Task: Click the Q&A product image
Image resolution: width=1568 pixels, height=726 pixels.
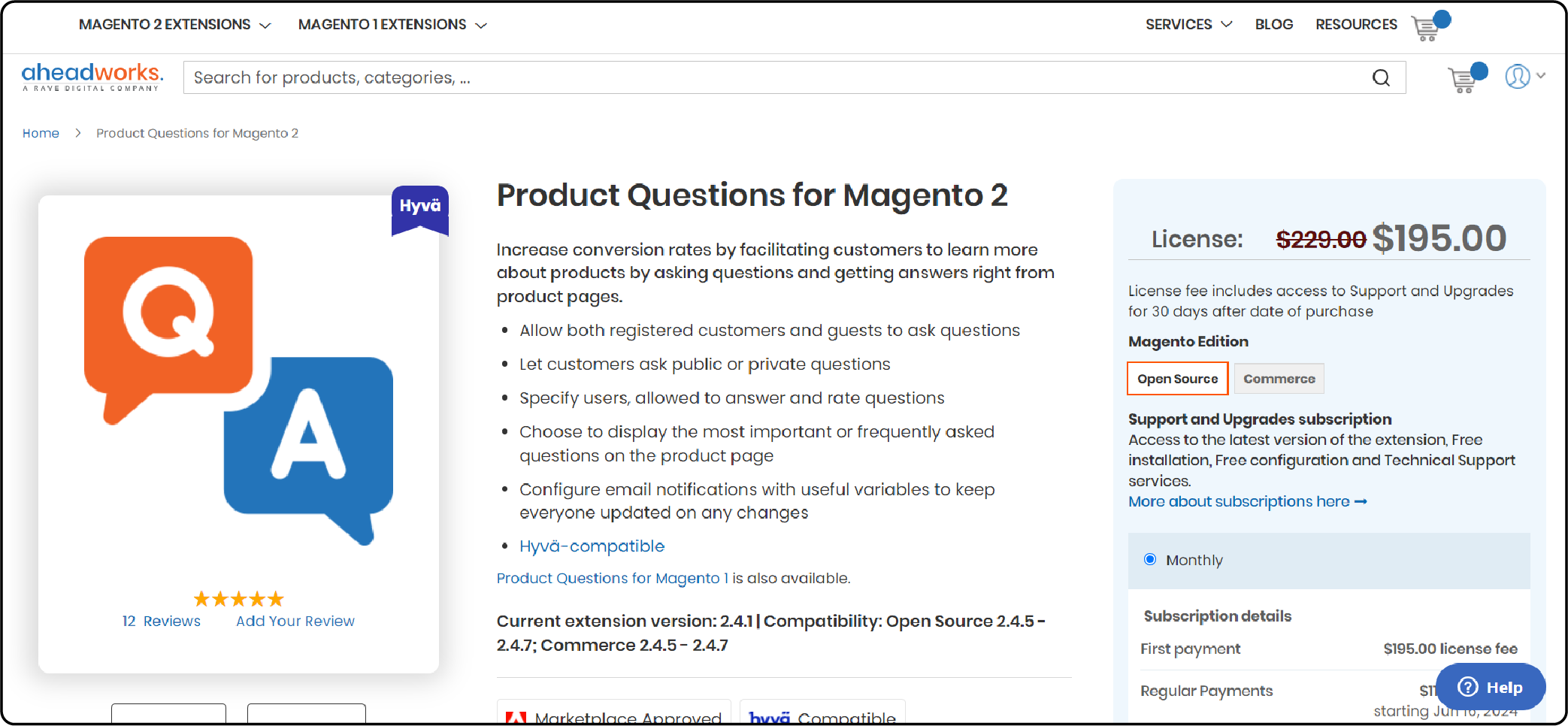Action: pyautogui.click(x=238, y=391)
